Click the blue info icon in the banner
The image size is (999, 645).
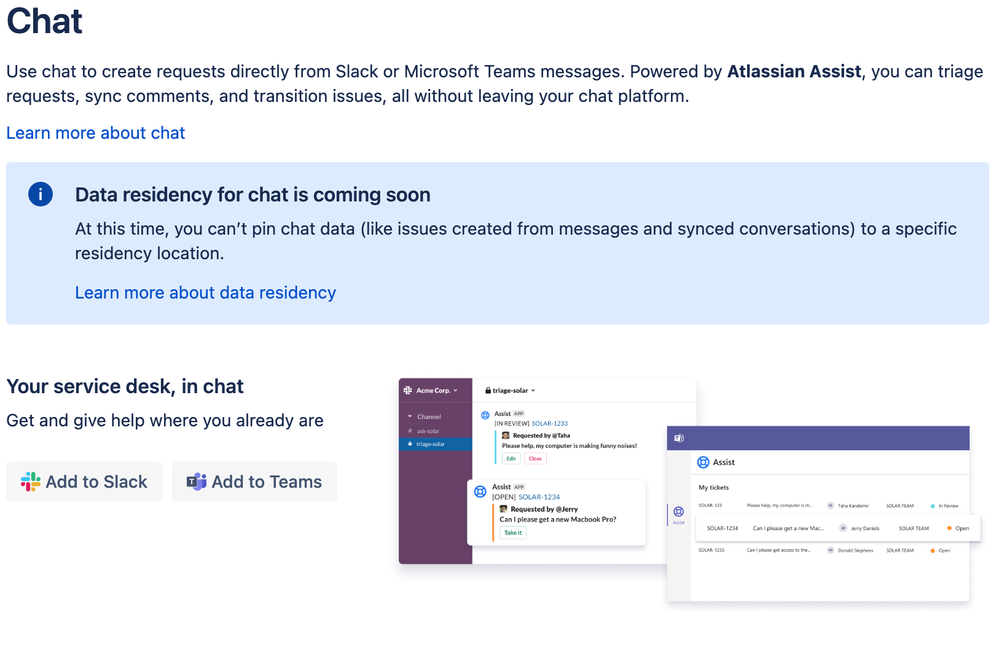[40, 194]
